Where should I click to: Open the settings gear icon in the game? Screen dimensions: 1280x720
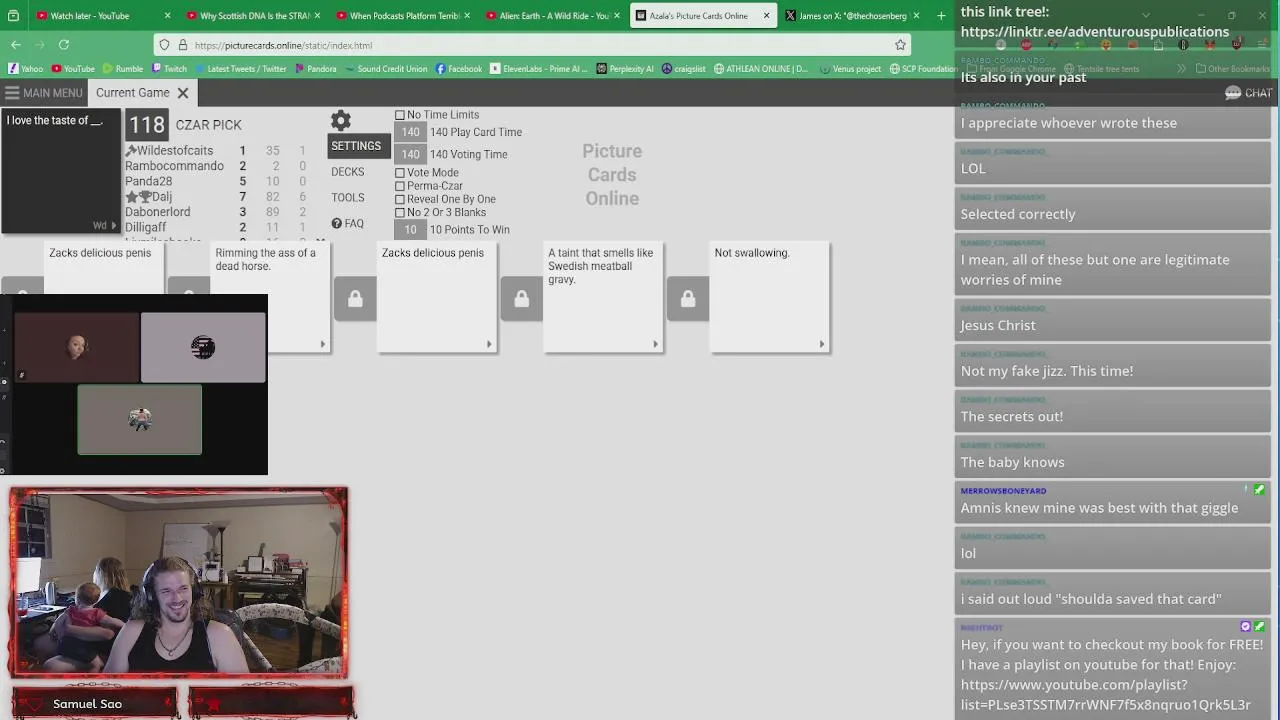pos(341,121)
